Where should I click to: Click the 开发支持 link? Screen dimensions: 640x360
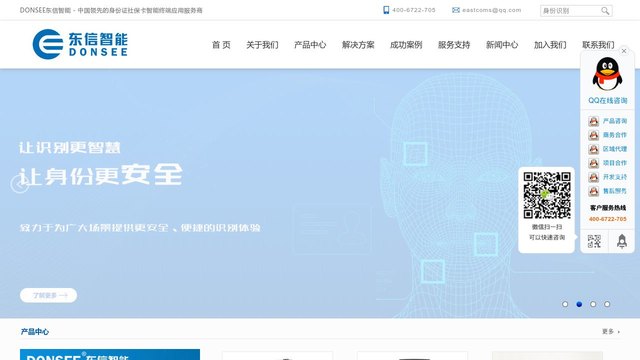[x=615, y=177]
